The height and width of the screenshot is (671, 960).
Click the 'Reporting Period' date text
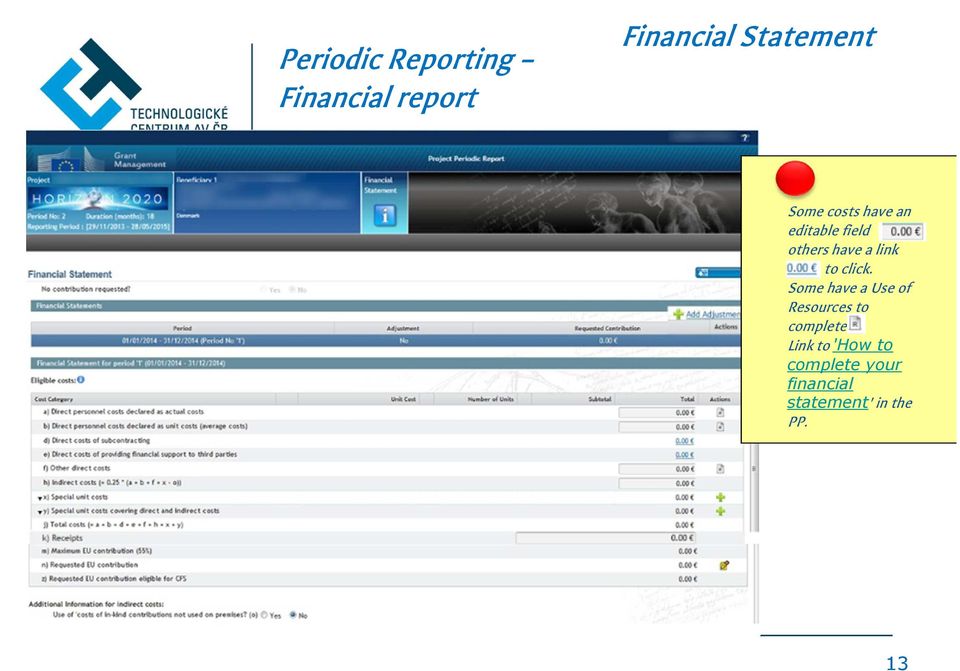pos(99,227)
